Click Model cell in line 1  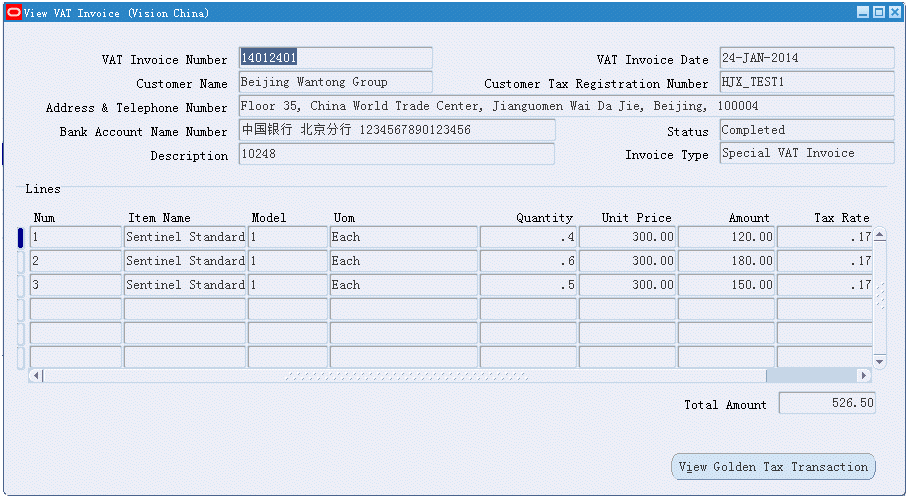[288, 237]
